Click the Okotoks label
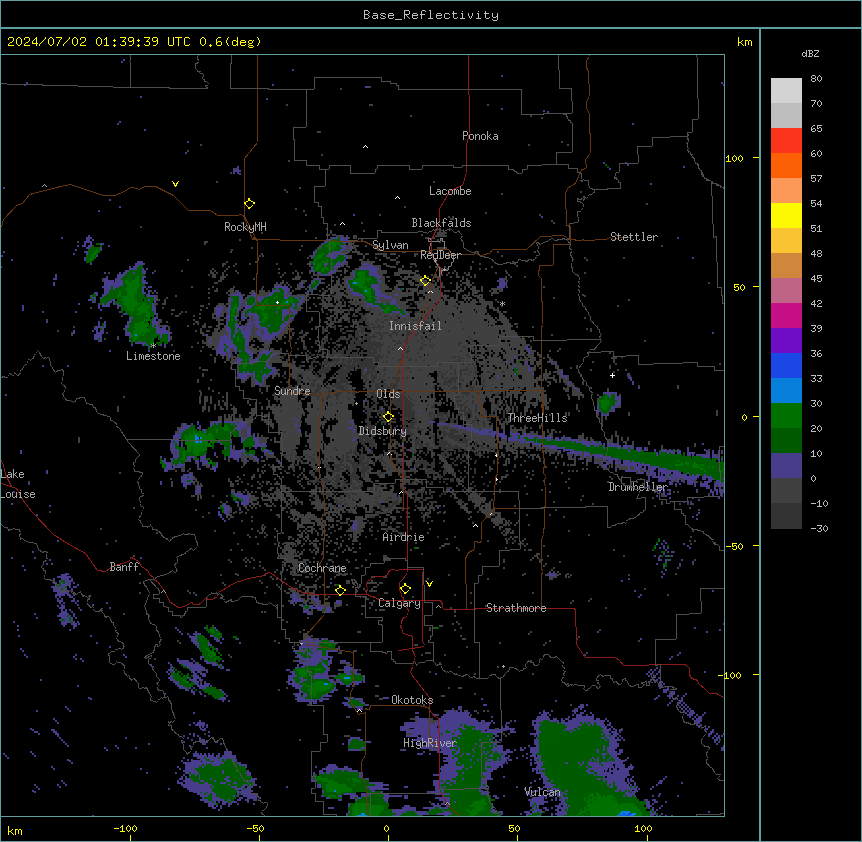Viewport: 862px width, 842px height. pos(412,700)
